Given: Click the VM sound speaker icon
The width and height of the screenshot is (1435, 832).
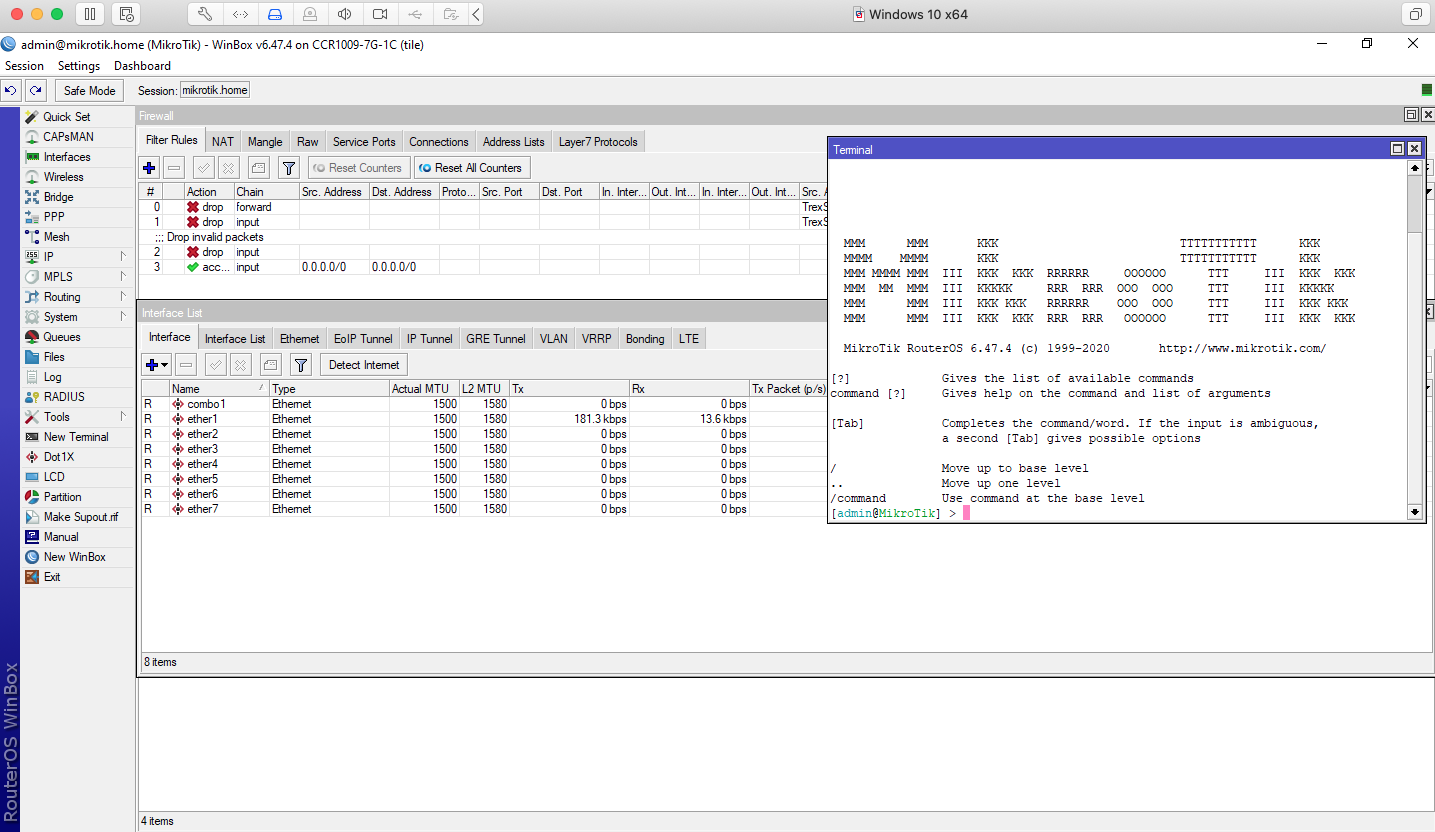Looking at the screenshot, I should tap(344, 14).
